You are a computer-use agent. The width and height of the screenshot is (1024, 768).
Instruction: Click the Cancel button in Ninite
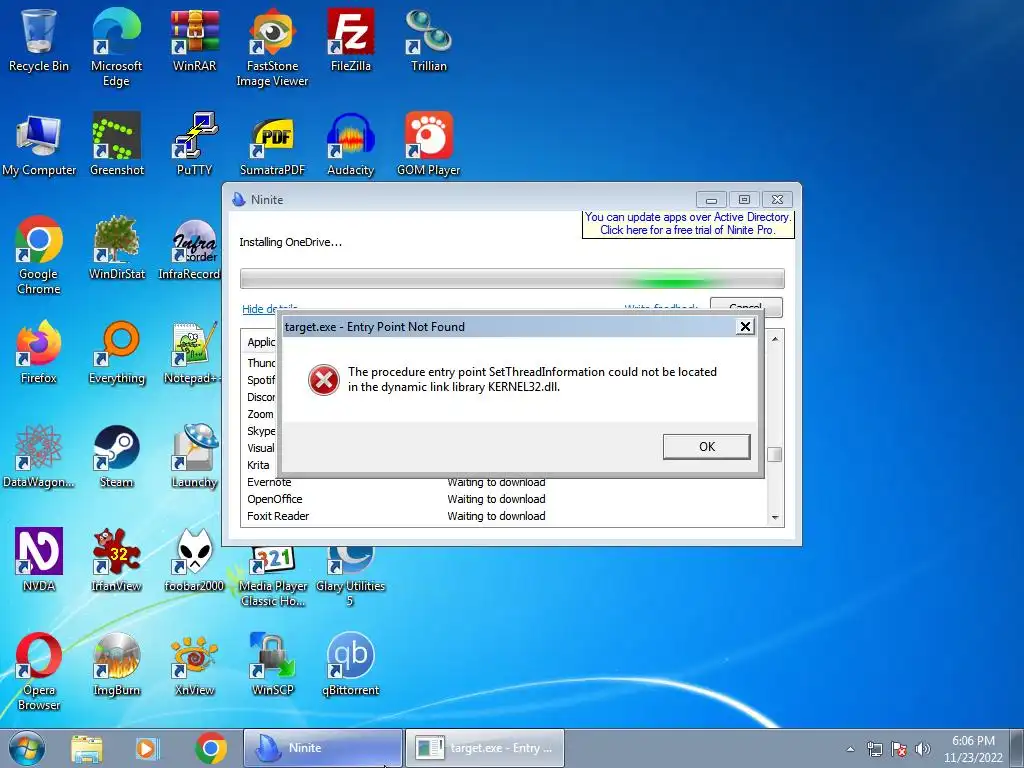(x=746, y=306)
